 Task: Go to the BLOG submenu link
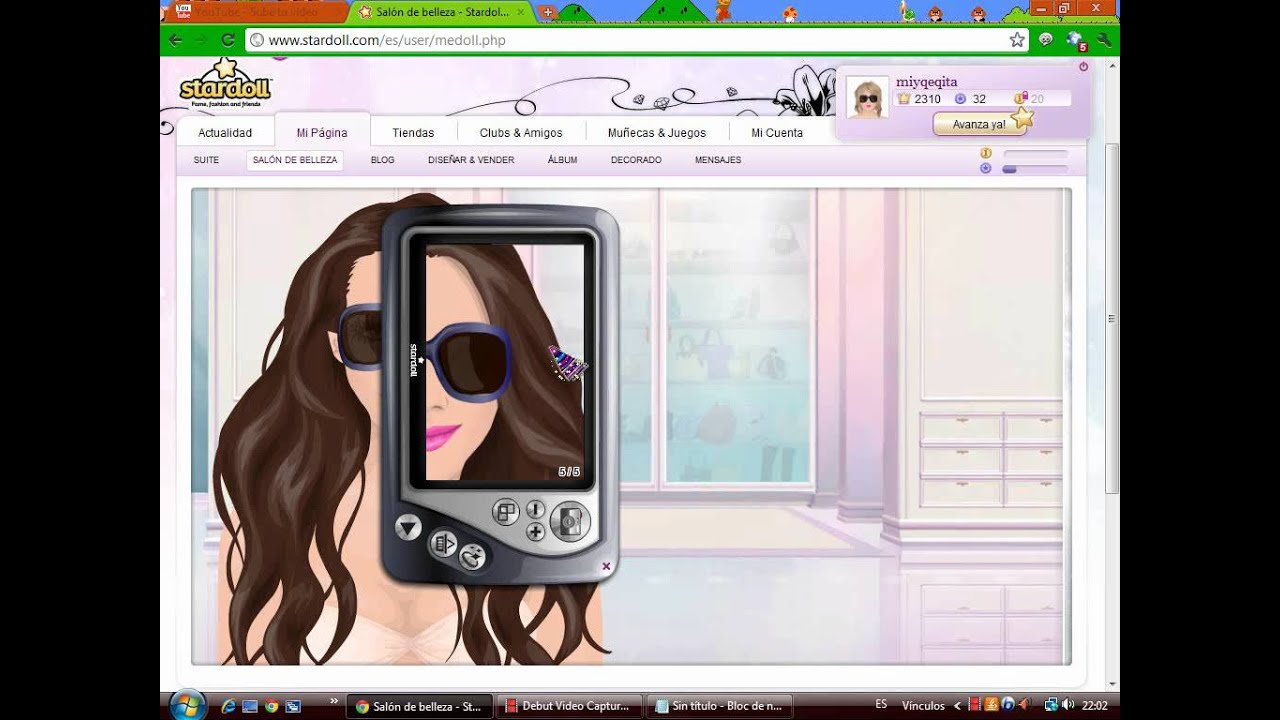click(x=383, y=160)
